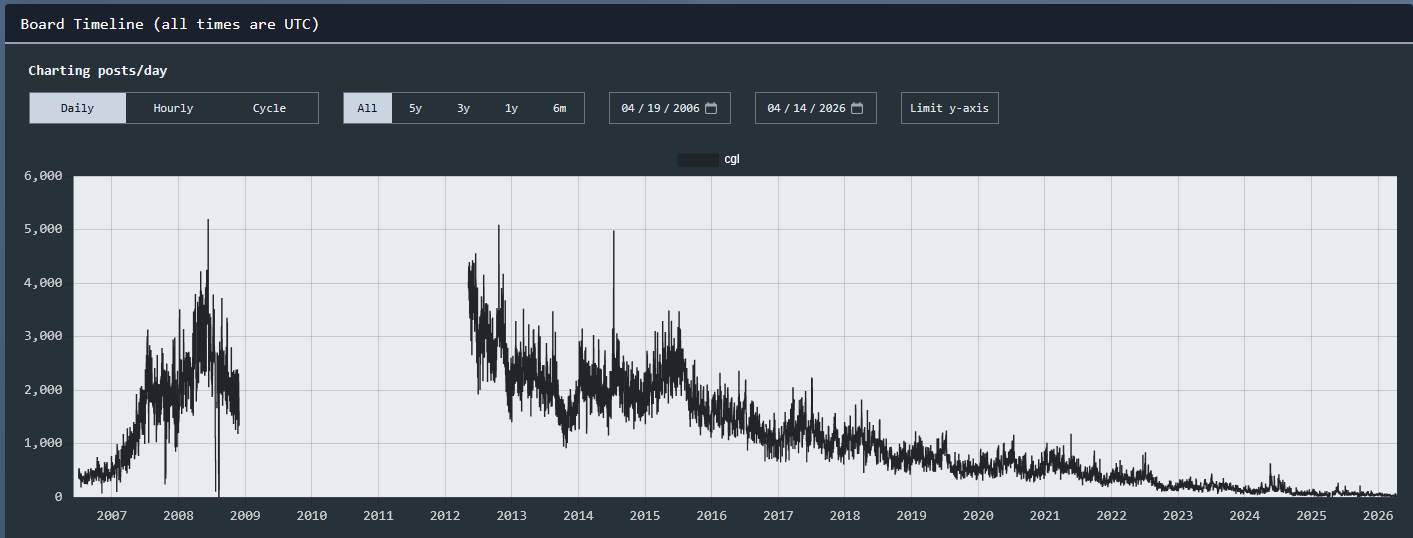The width and height of the screenshot is (1413, 538).
Task: Open calendar picker for start date
Action: (x=711, y=108)
